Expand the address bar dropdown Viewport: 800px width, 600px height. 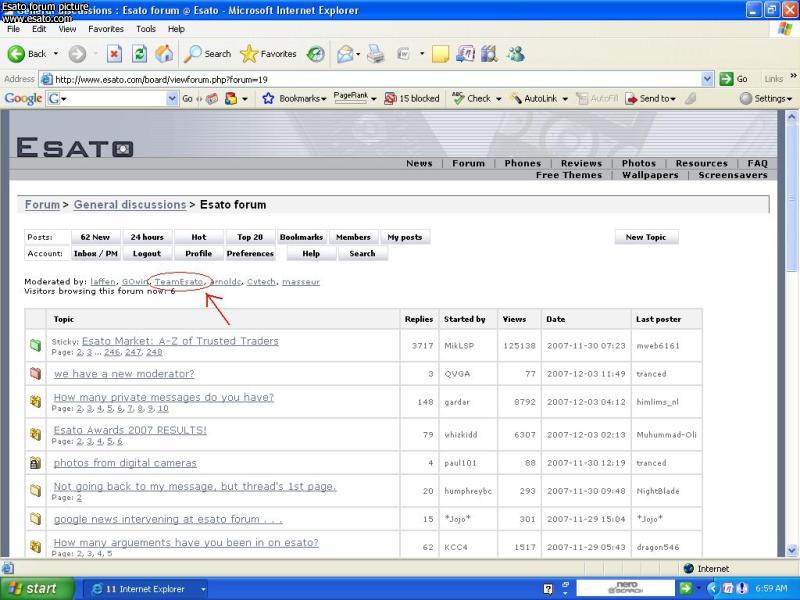tap(707, 79)
